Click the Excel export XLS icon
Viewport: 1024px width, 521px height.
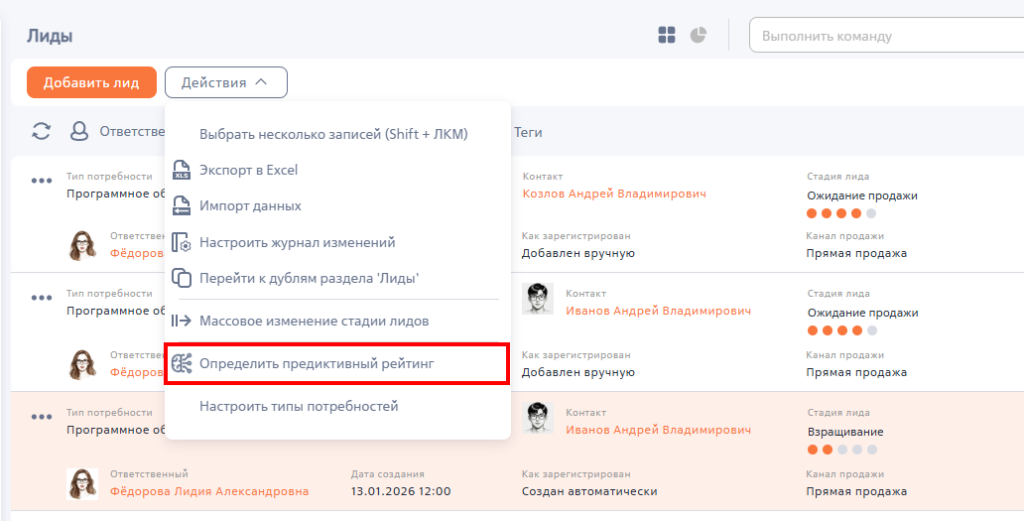click(x=181, y=170)
